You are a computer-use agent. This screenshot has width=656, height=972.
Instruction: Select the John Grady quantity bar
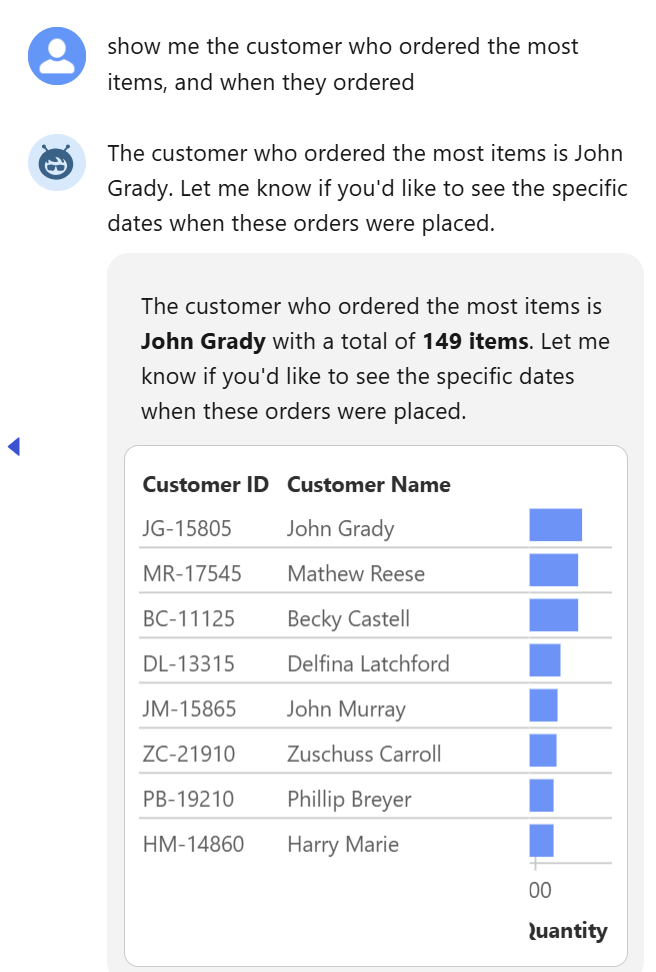click(556, 525)
